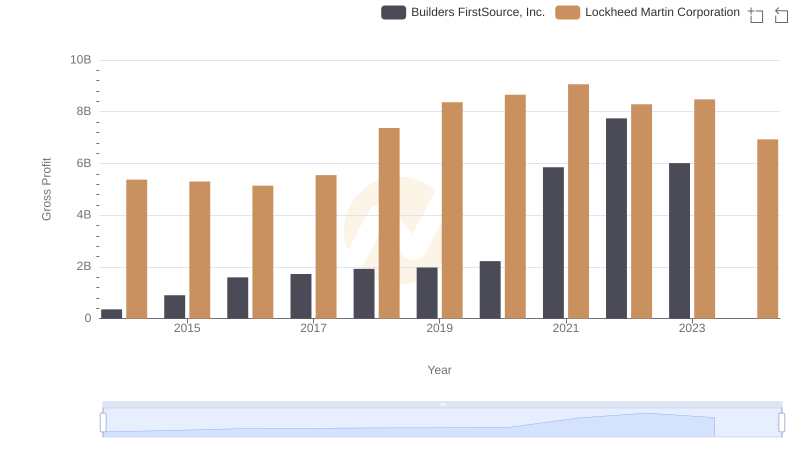800x461 pixels.
Task: Click the Lockheed Martin bar for 2024
Action: coord(768,229)
